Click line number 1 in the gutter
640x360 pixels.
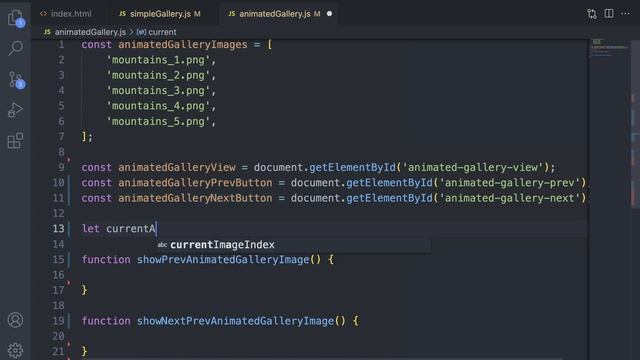[x=61, y=44]
